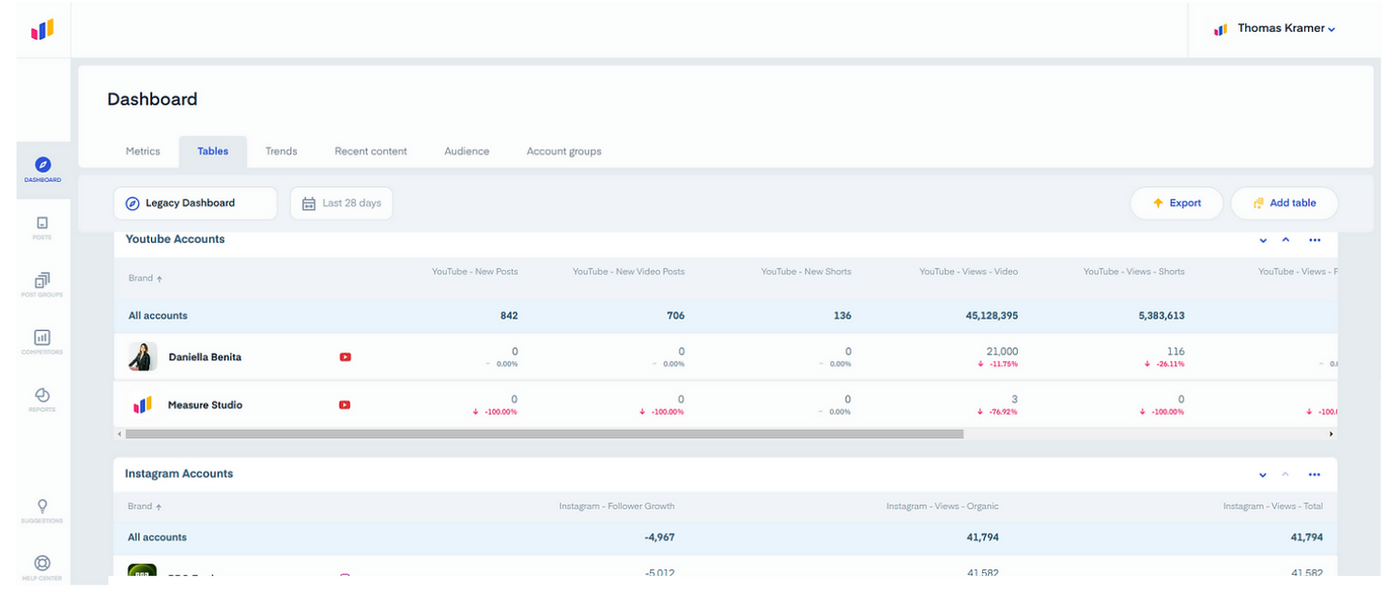Screen dimensions: 1400x604
Task: Click the -4,967 follower growth value
Action: 659,537
